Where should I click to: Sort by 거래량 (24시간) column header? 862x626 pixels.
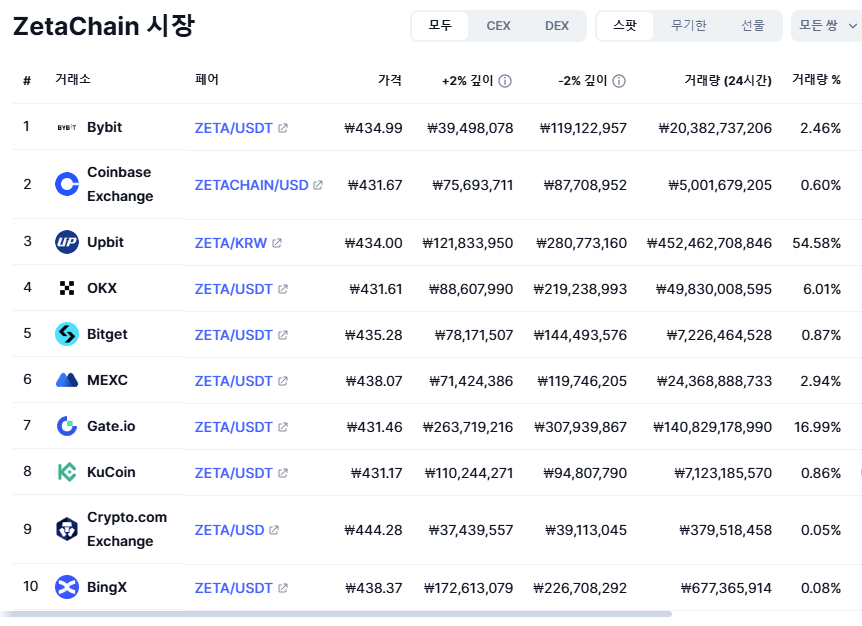(x=728, y=81)
